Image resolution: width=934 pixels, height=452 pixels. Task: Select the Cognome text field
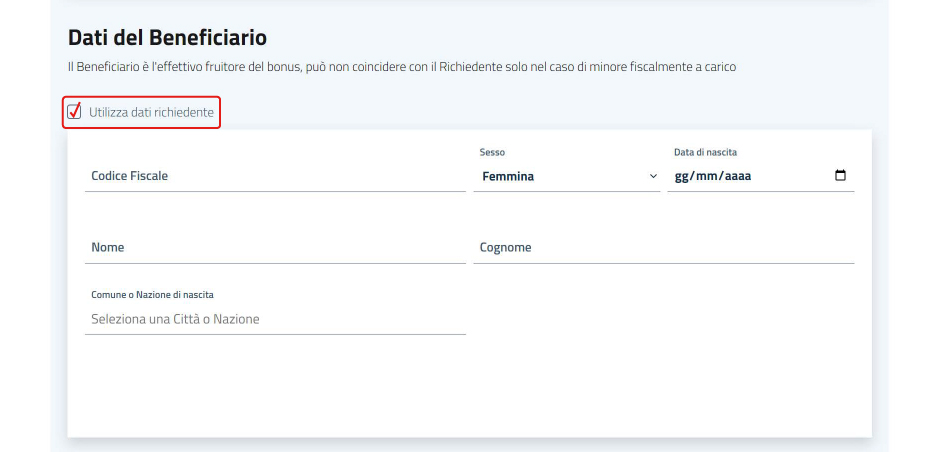(664, 248)
